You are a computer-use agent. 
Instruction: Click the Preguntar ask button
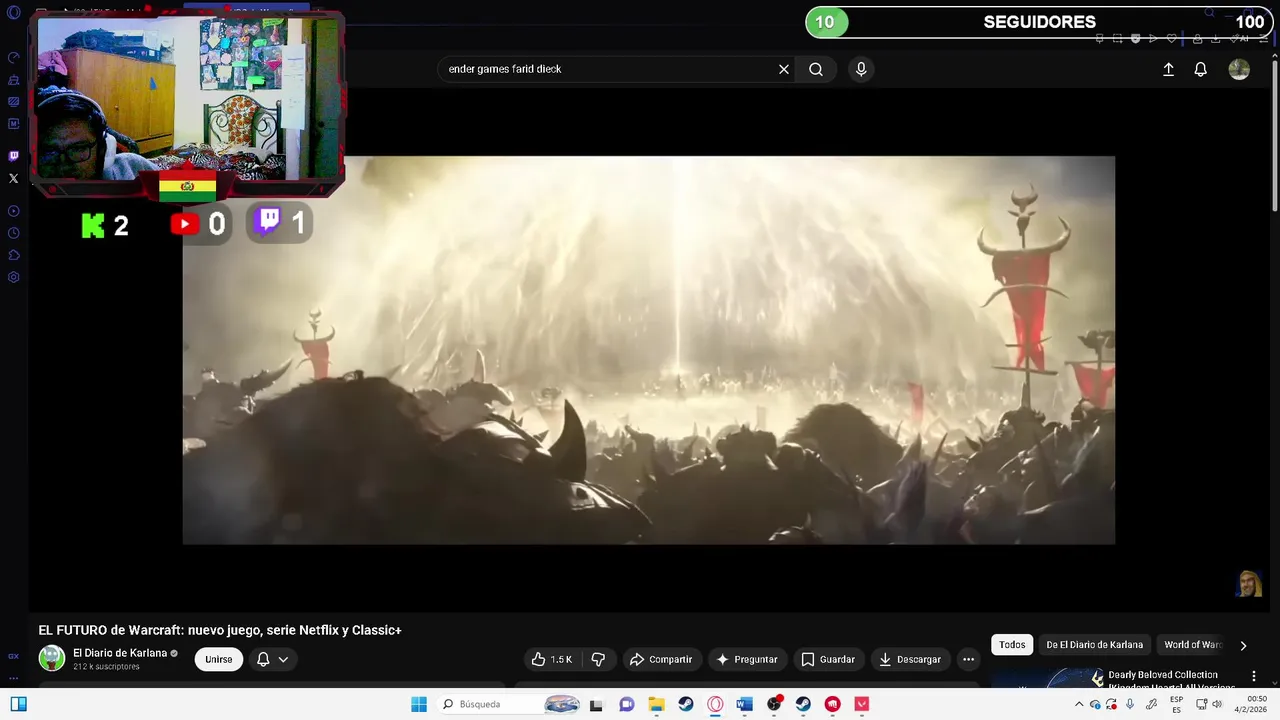pyautogui.click(x=746, y=659)
